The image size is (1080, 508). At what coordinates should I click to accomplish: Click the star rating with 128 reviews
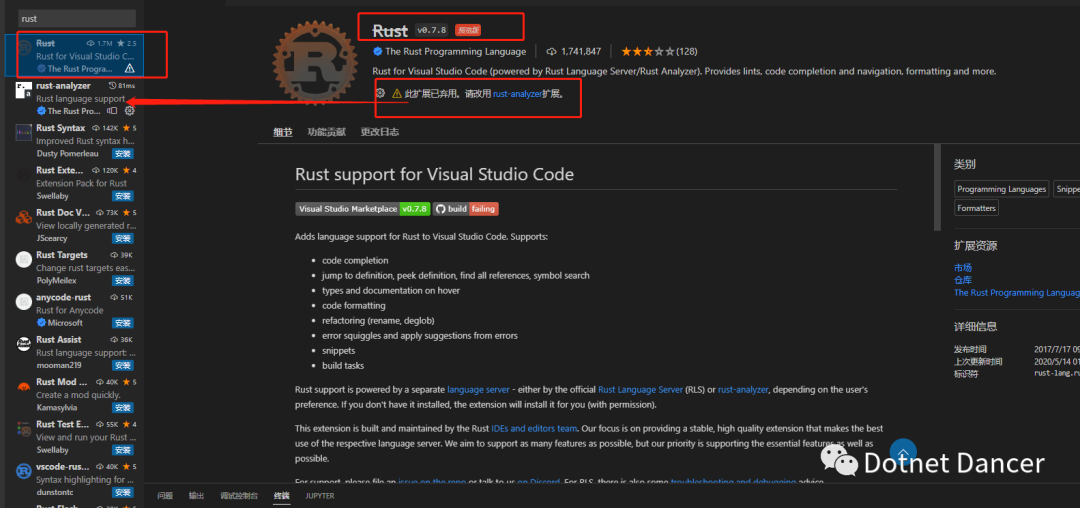(657, 52)
